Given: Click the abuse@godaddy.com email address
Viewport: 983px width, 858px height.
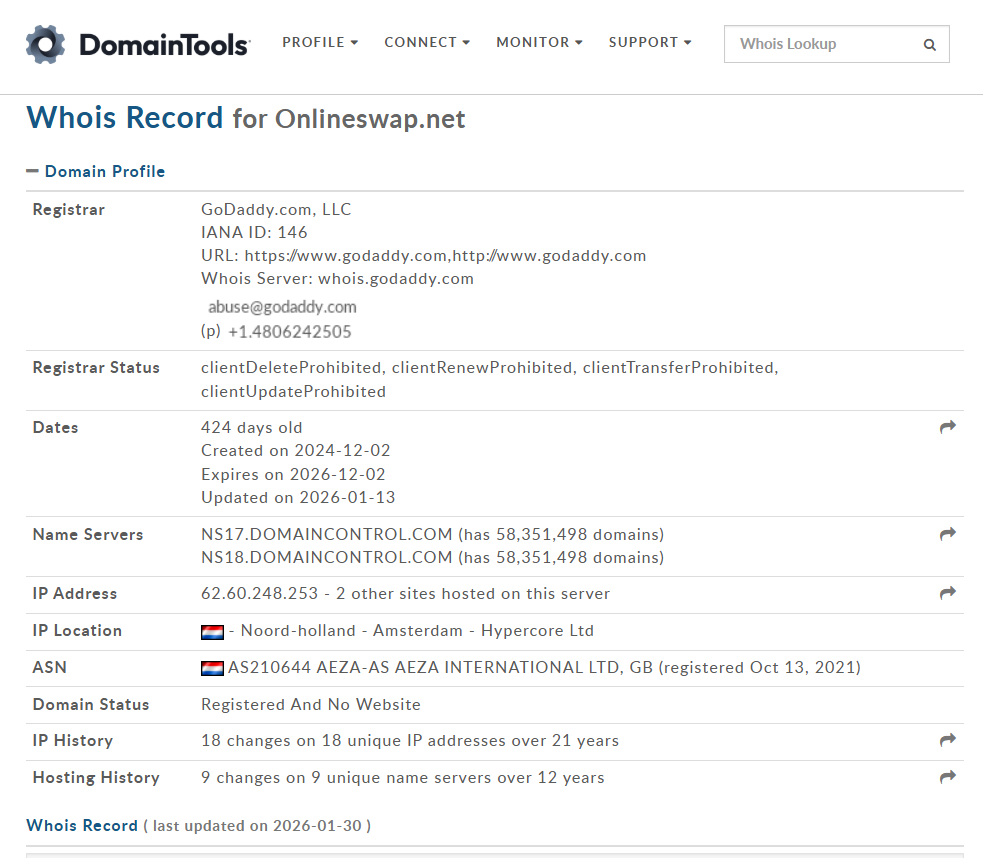Looking at the screenshot, I should pos(282,307).
